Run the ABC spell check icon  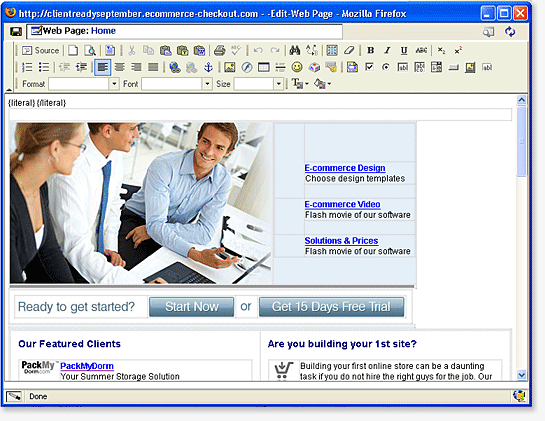click(236, 51)
